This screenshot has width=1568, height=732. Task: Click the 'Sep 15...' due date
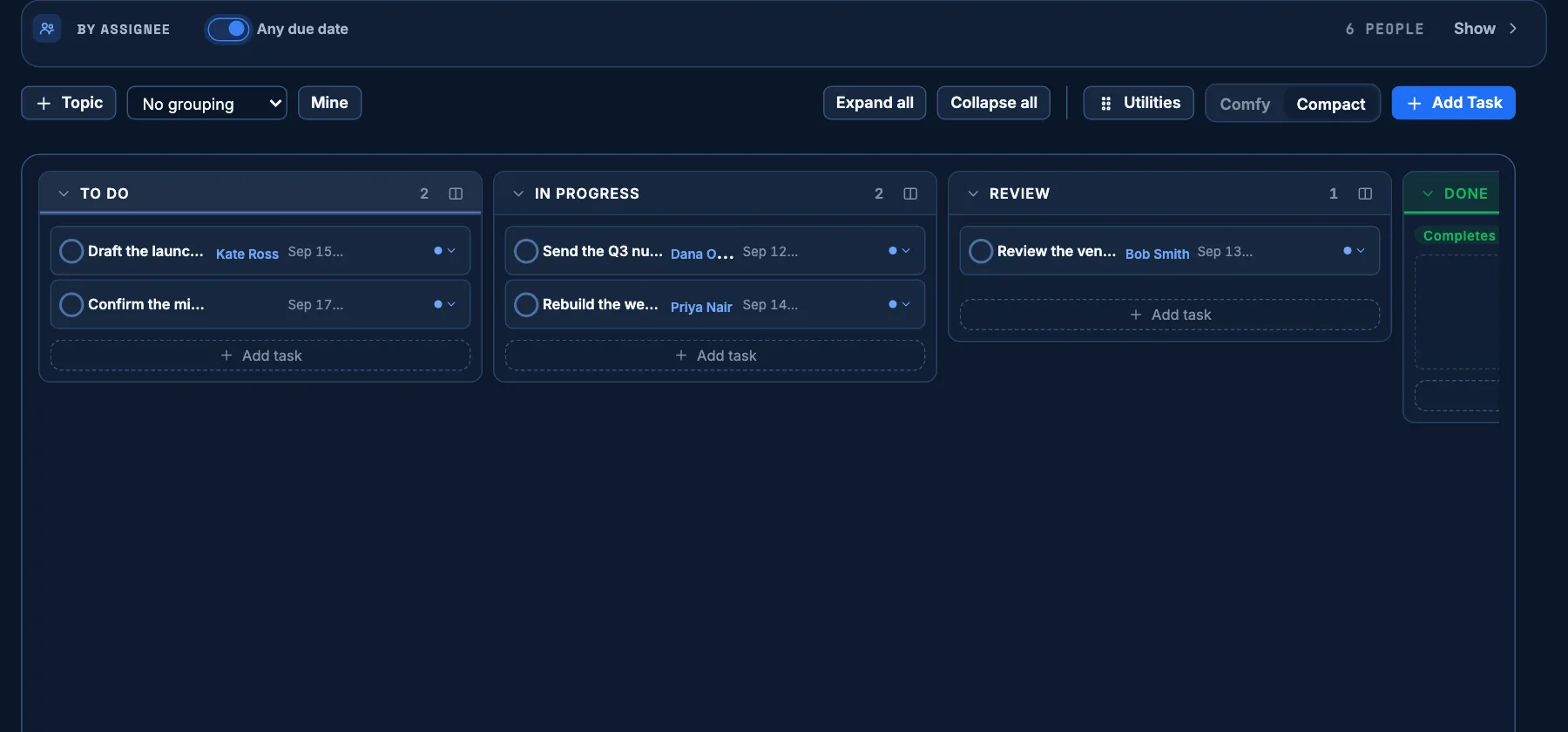pyautogui.click(x=315, y=252)
